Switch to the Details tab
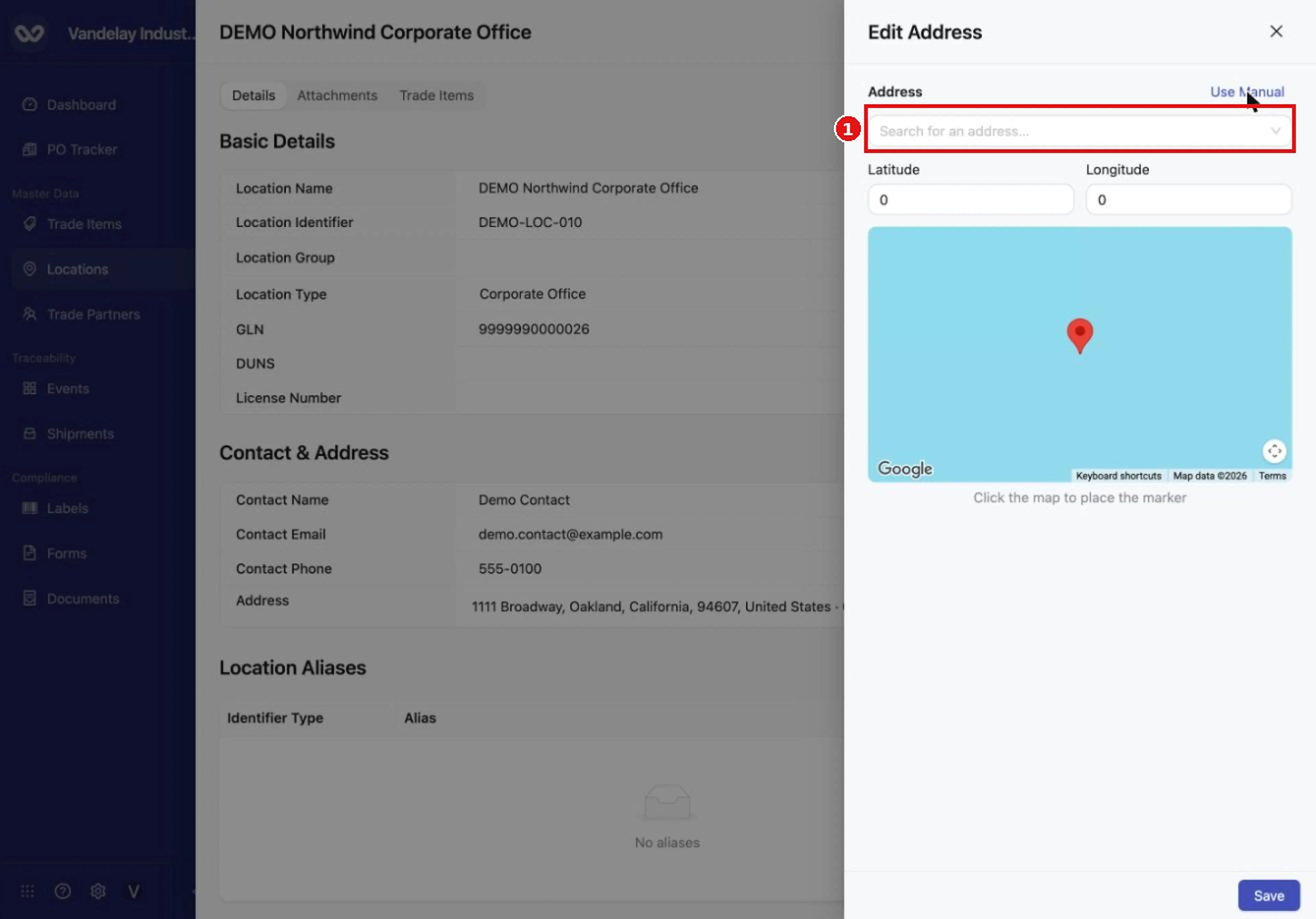 tap(253, 96)
